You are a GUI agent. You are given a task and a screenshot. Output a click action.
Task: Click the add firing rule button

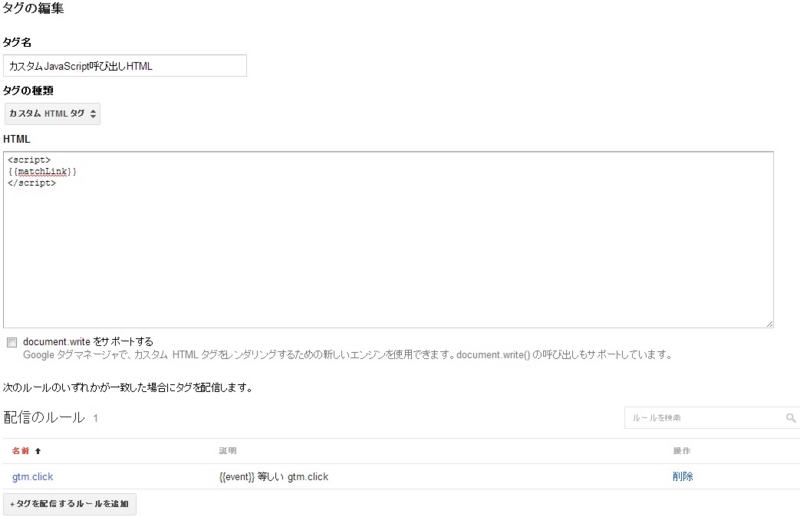tap(69, 504)
